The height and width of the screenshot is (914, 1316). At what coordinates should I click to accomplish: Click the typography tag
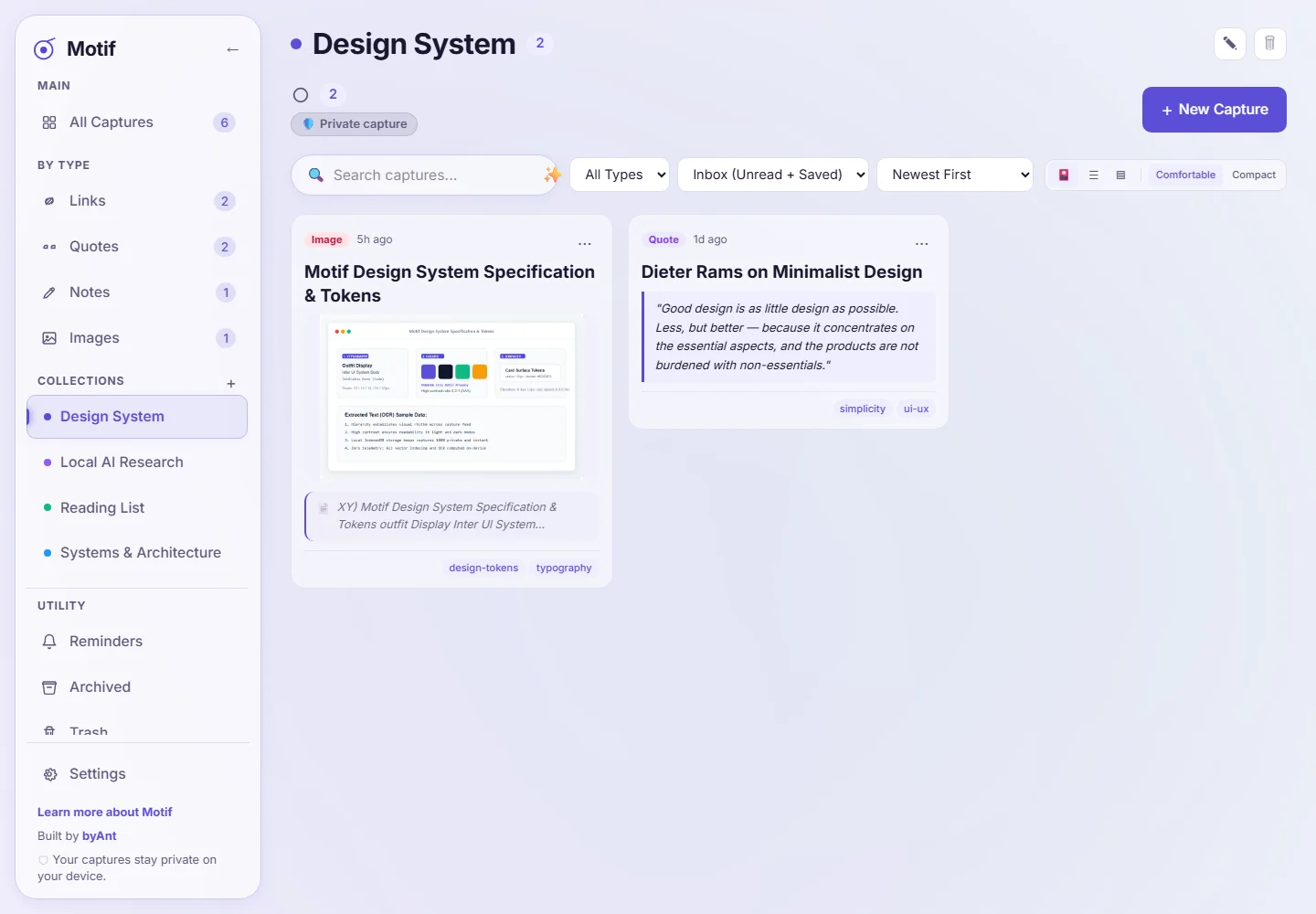click(564, 568)
